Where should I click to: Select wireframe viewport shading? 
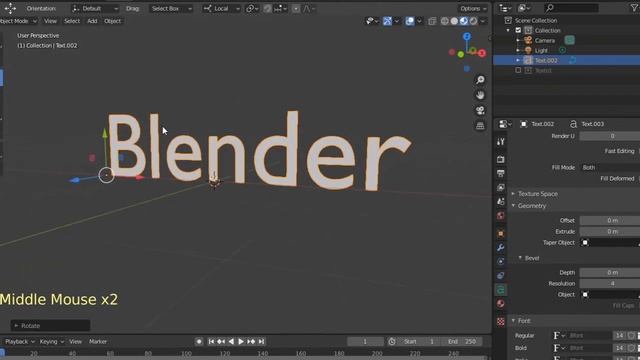[x=444, y=21]
